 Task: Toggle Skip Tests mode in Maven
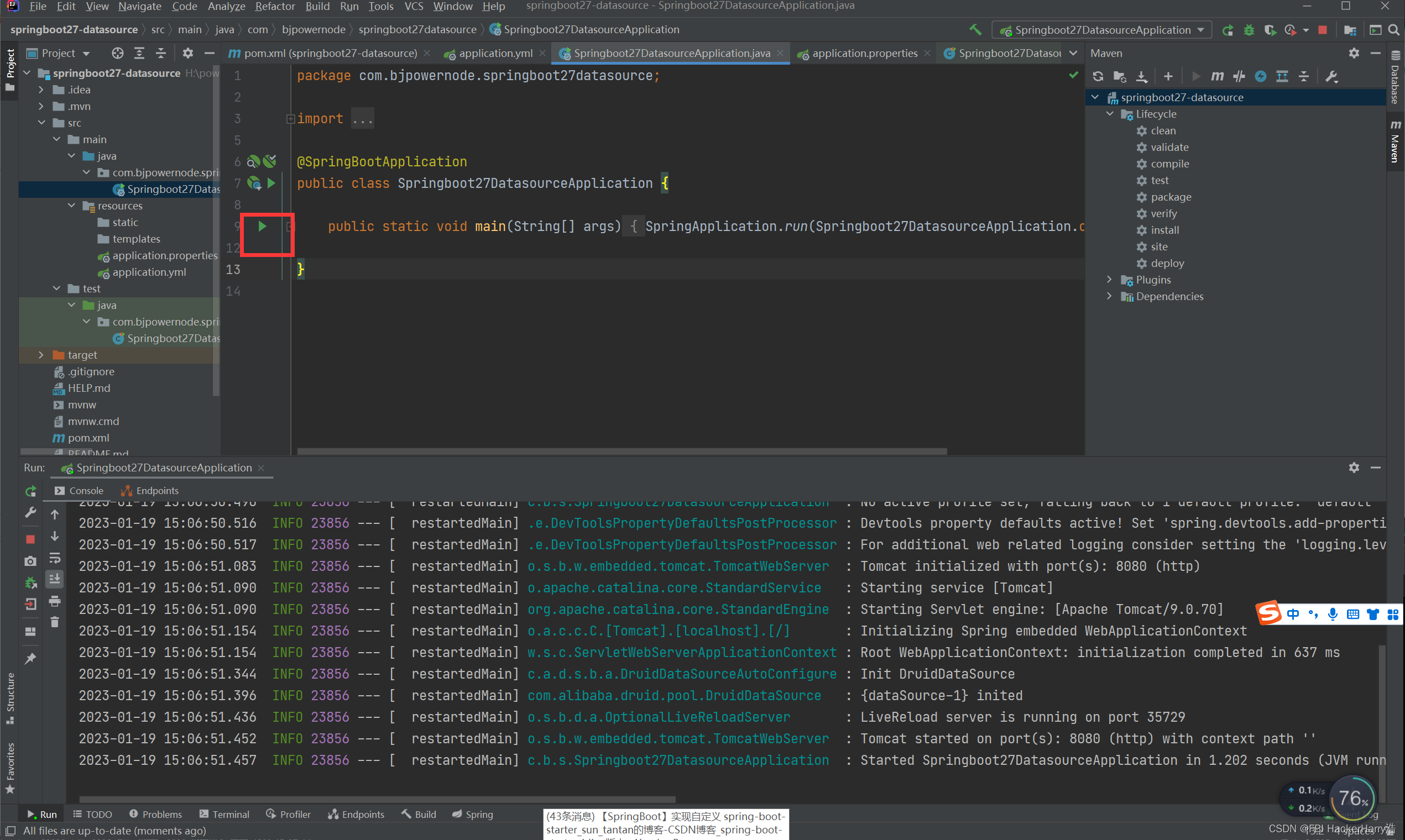point(1261,76)
